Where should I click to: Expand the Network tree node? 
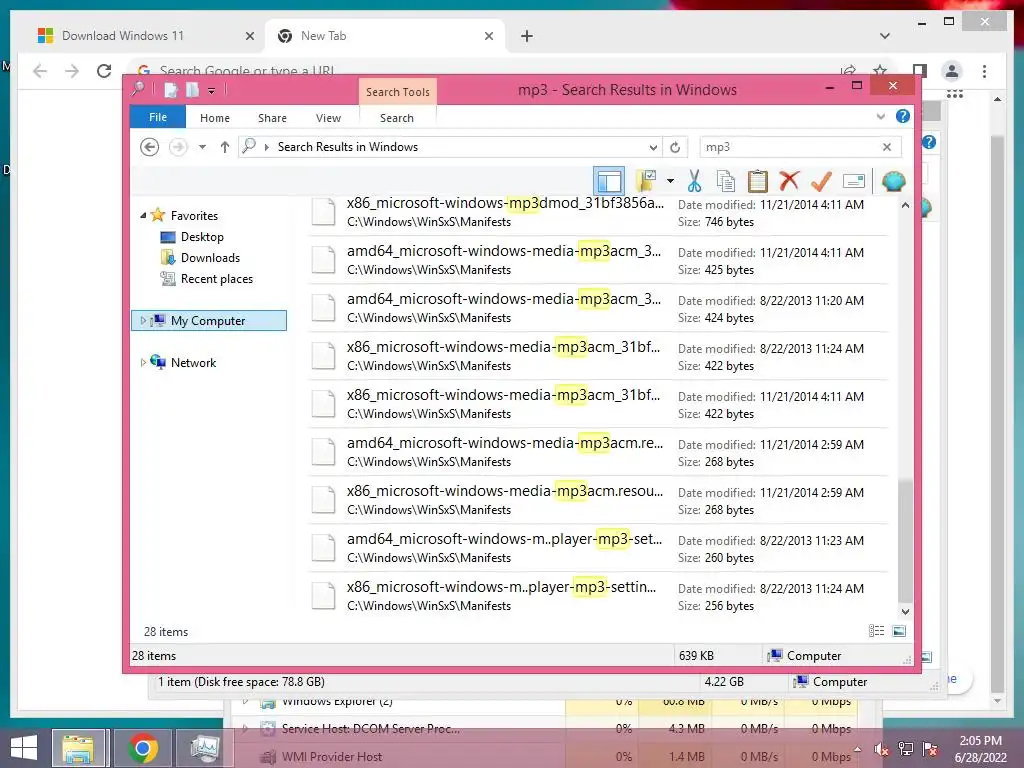[x=143, y=362]
